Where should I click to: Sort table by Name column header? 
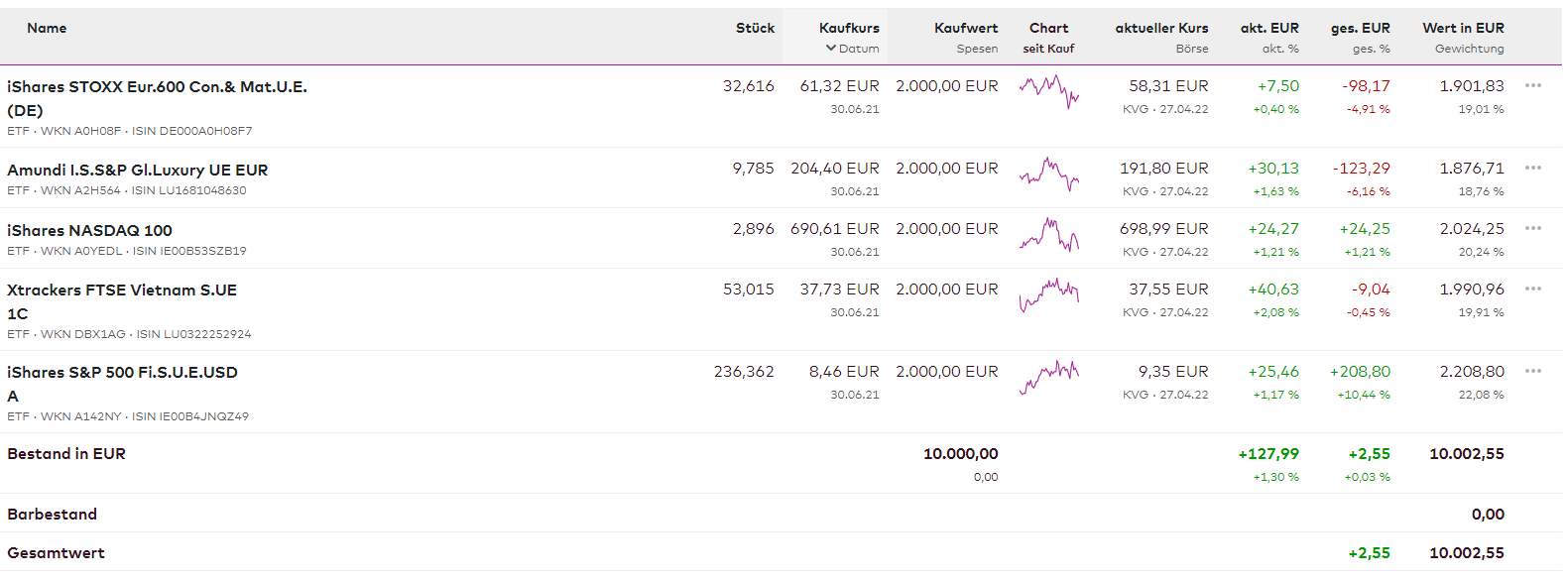pos(47,28)
